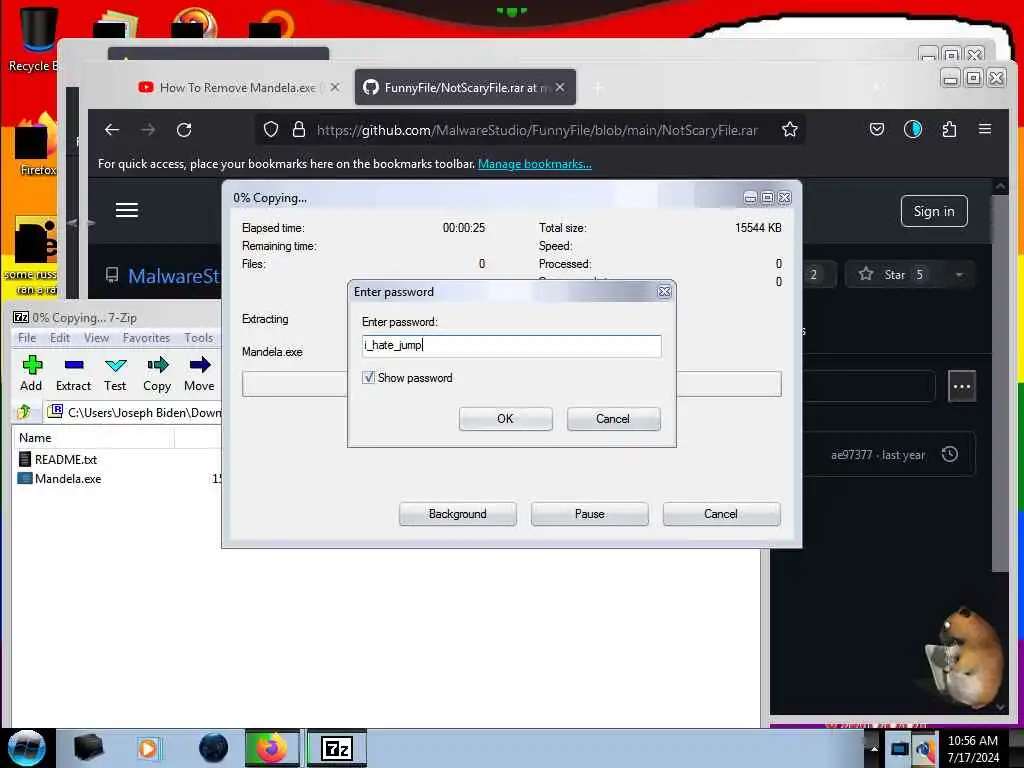Click the GitHub Sign in button

[x=934, y=211]
